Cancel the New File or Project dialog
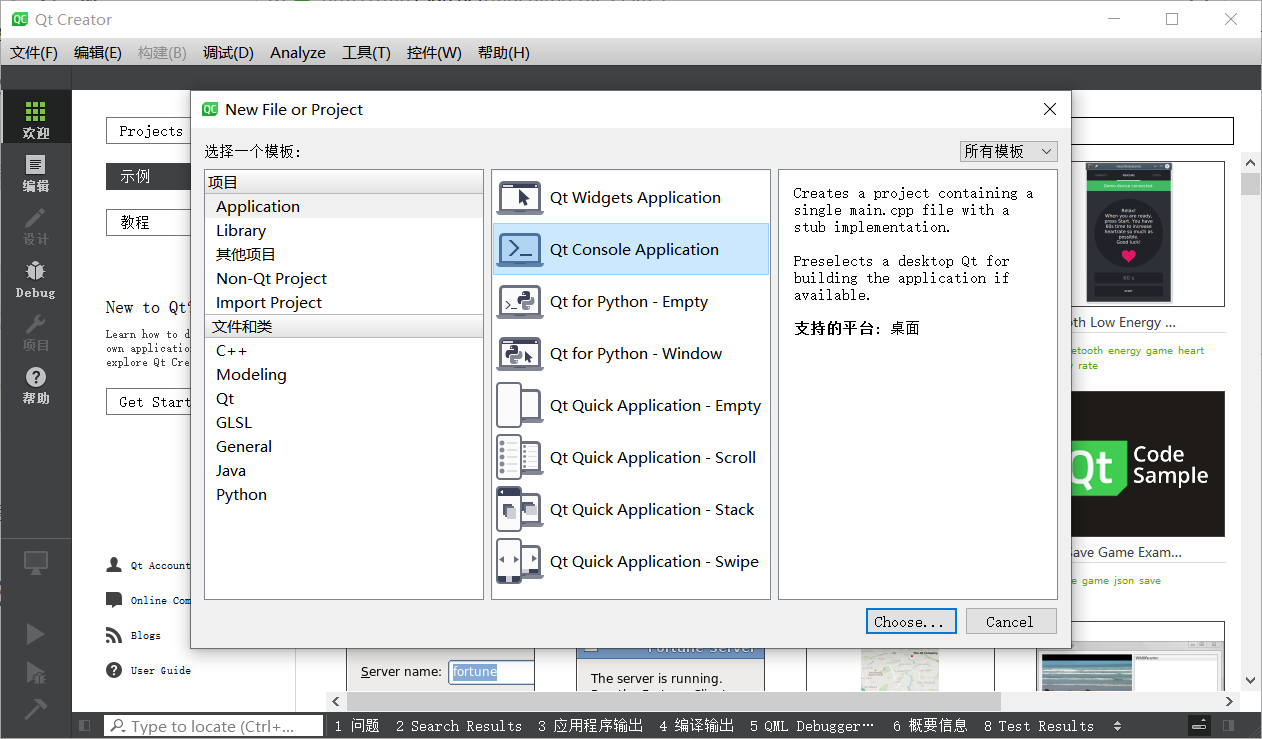Viewport: 1262px width, 739px height. (x=1010, y=621)
